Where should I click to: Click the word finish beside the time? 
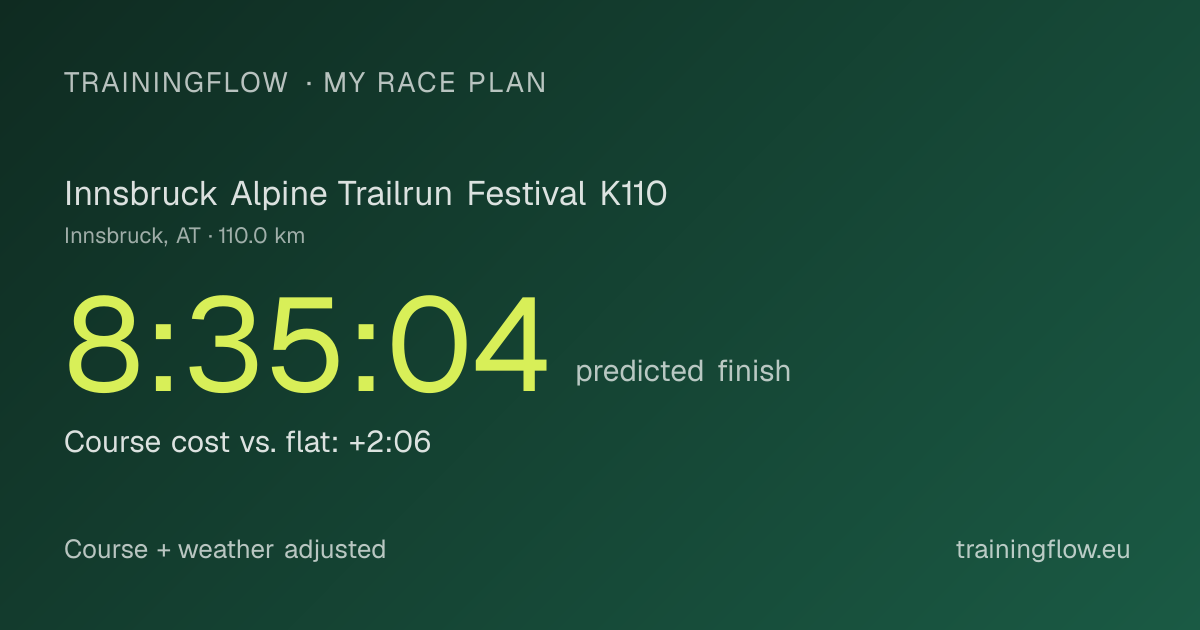tap(754, 372)
